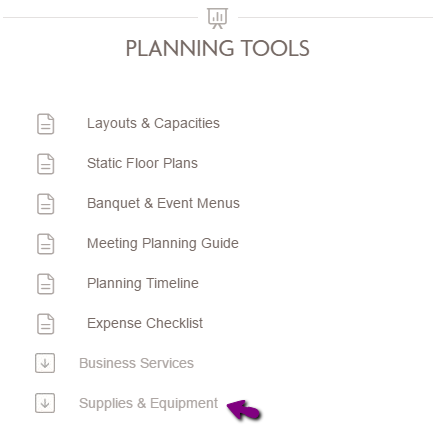This screenshot has height=441, width=440.
Task: Open the Meeting Planning Guide
Action: 163,244
